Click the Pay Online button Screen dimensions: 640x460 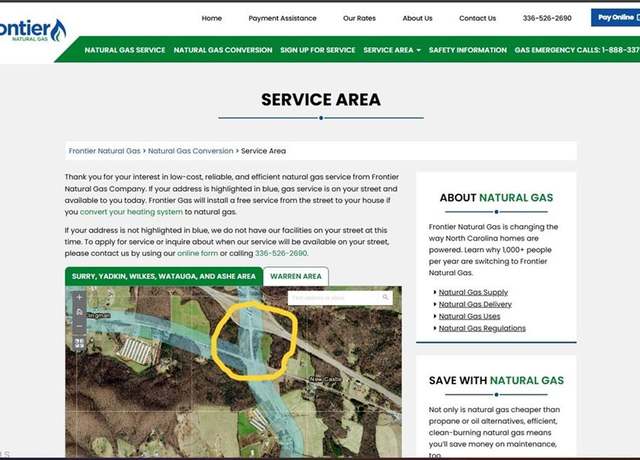(616, 17)
